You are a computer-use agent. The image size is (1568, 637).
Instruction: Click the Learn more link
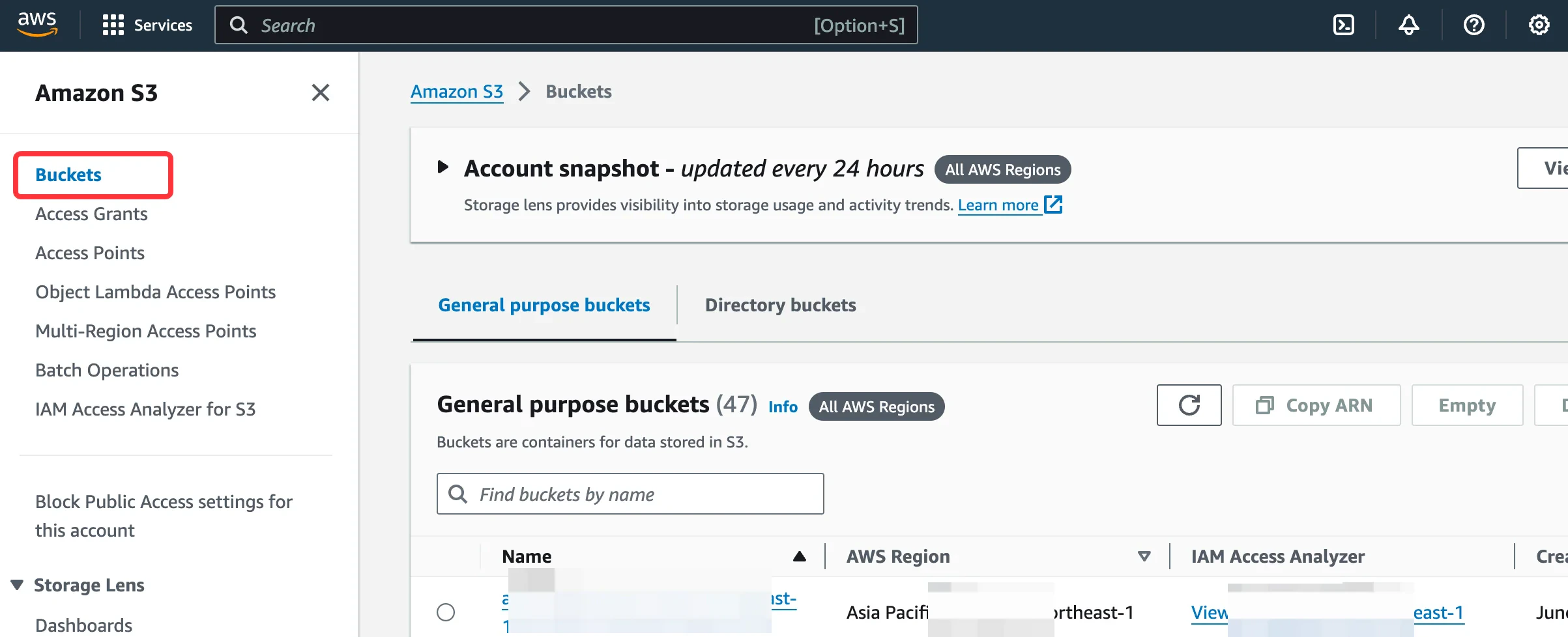pyautogui.click(x=1010, y=205)
